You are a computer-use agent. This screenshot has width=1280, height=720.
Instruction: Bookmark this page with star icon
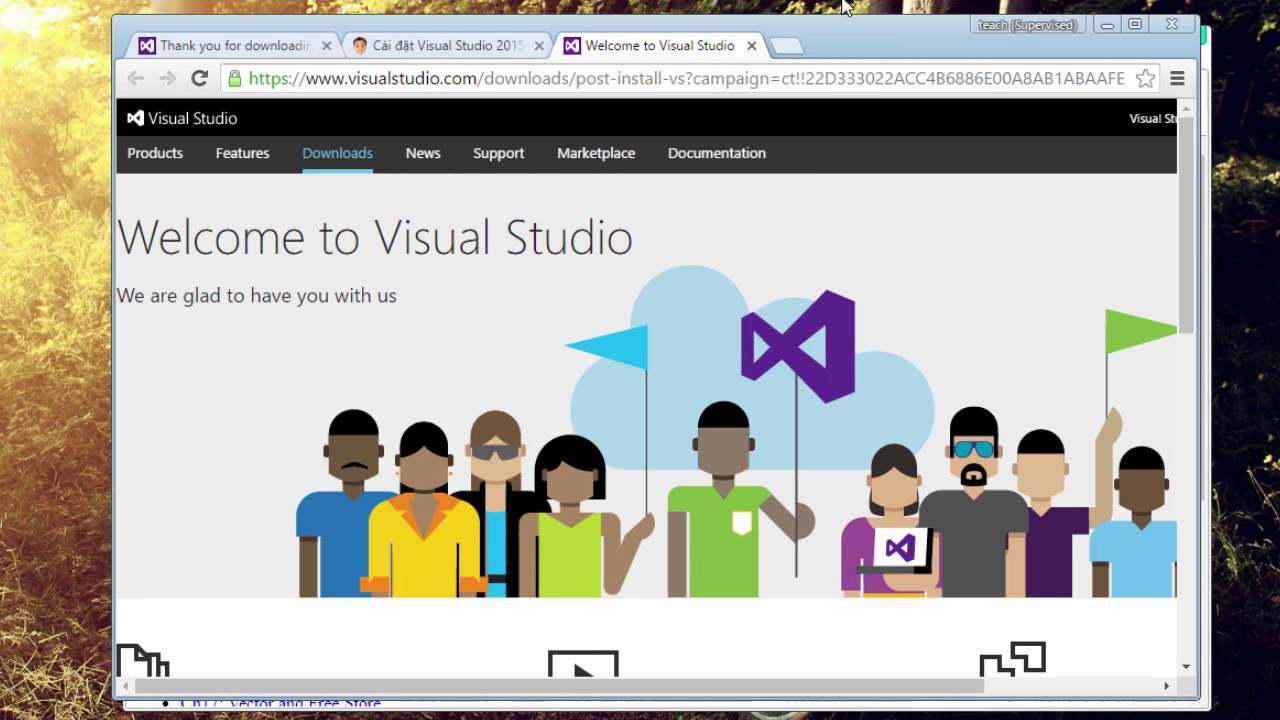coord(1146,78)
